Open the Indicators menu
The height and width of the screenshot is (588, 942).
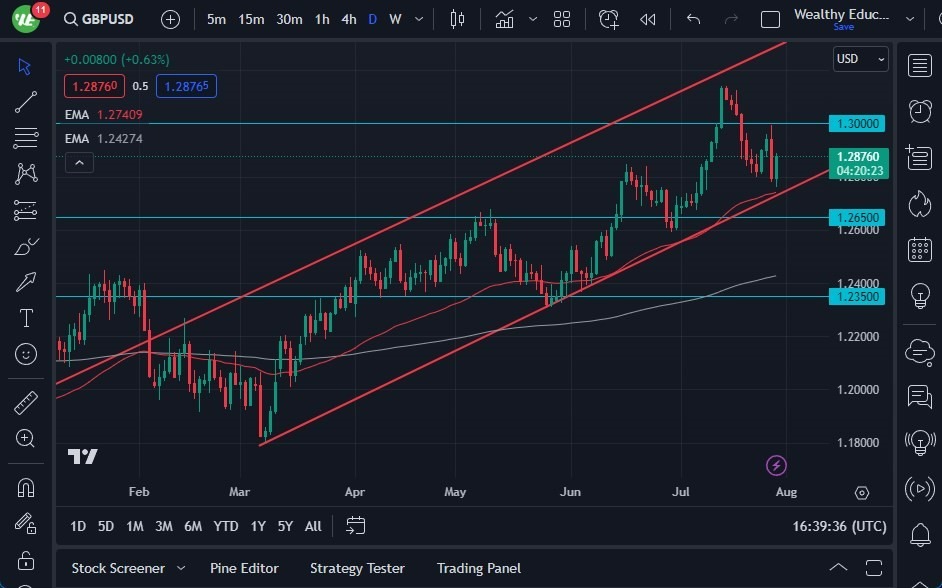pos(504,18)
